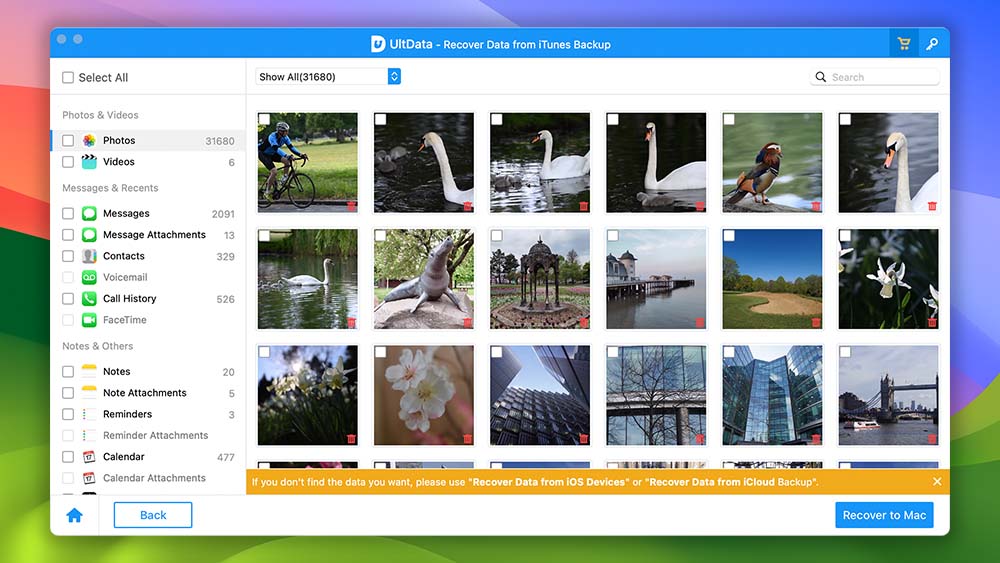The image size is (1000, 563).
Task: Click trash icon on seal statue photo
Action: click(x=467, y=323)
